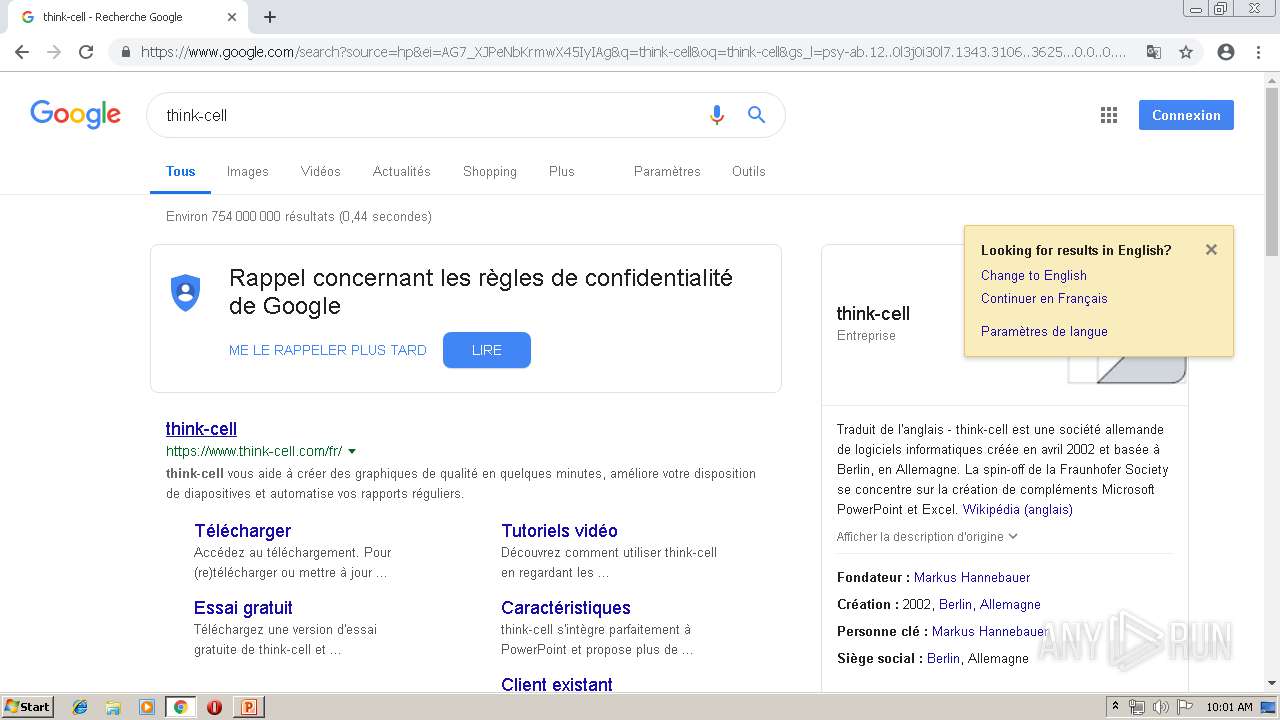Click Berlin link in Siège social row
Image resolution: width=1280 pixels, height=720 pixels.
943,658
